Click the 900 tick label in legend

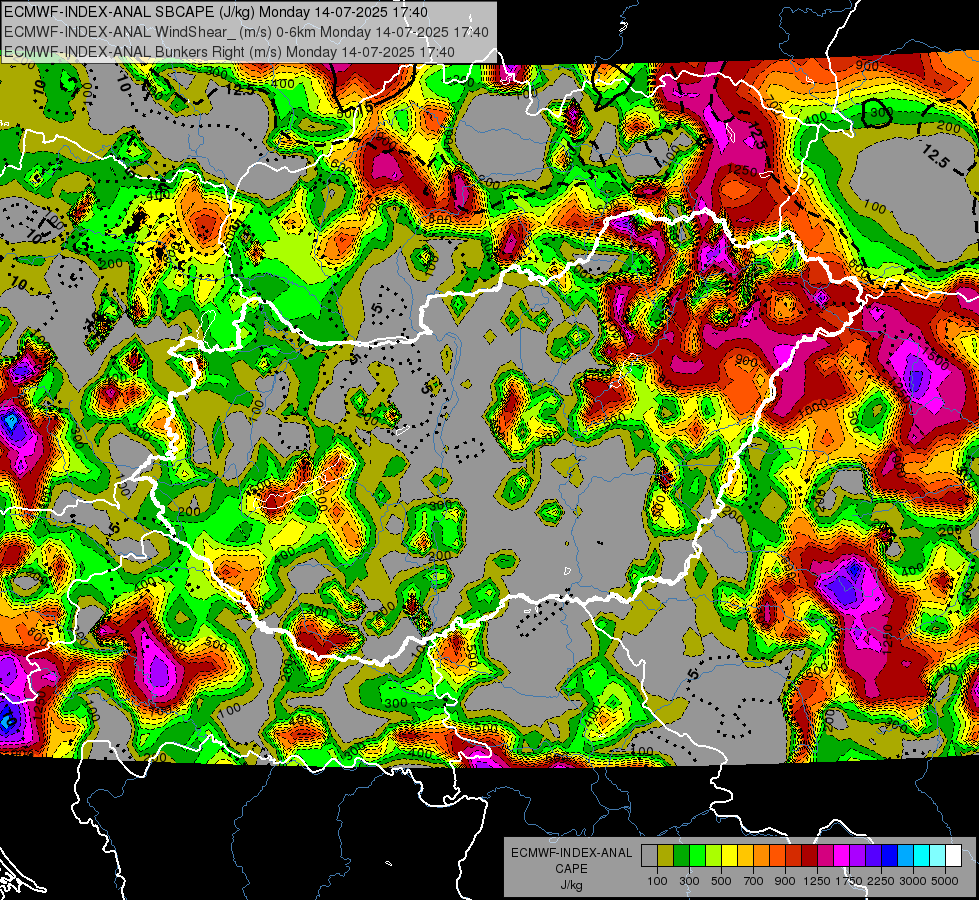coord(785,881)
